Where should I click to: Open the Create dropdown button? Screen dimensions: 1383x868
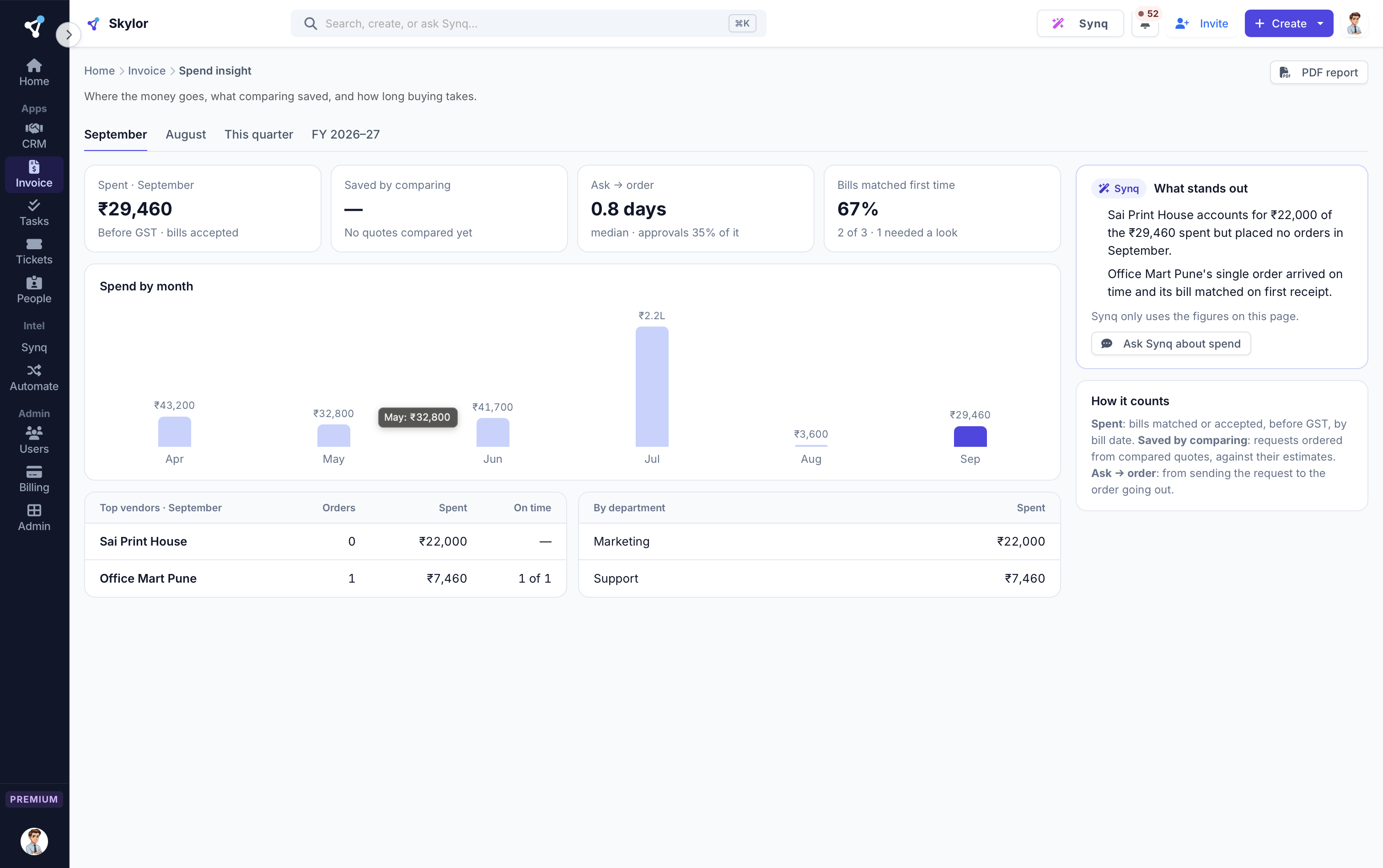(x=1288, y=23)
